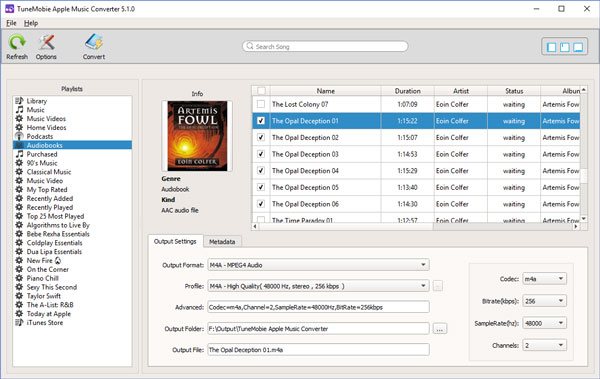Open Recently Added playlist
Screen dimensions: 600x379
[x=50, y=198]
